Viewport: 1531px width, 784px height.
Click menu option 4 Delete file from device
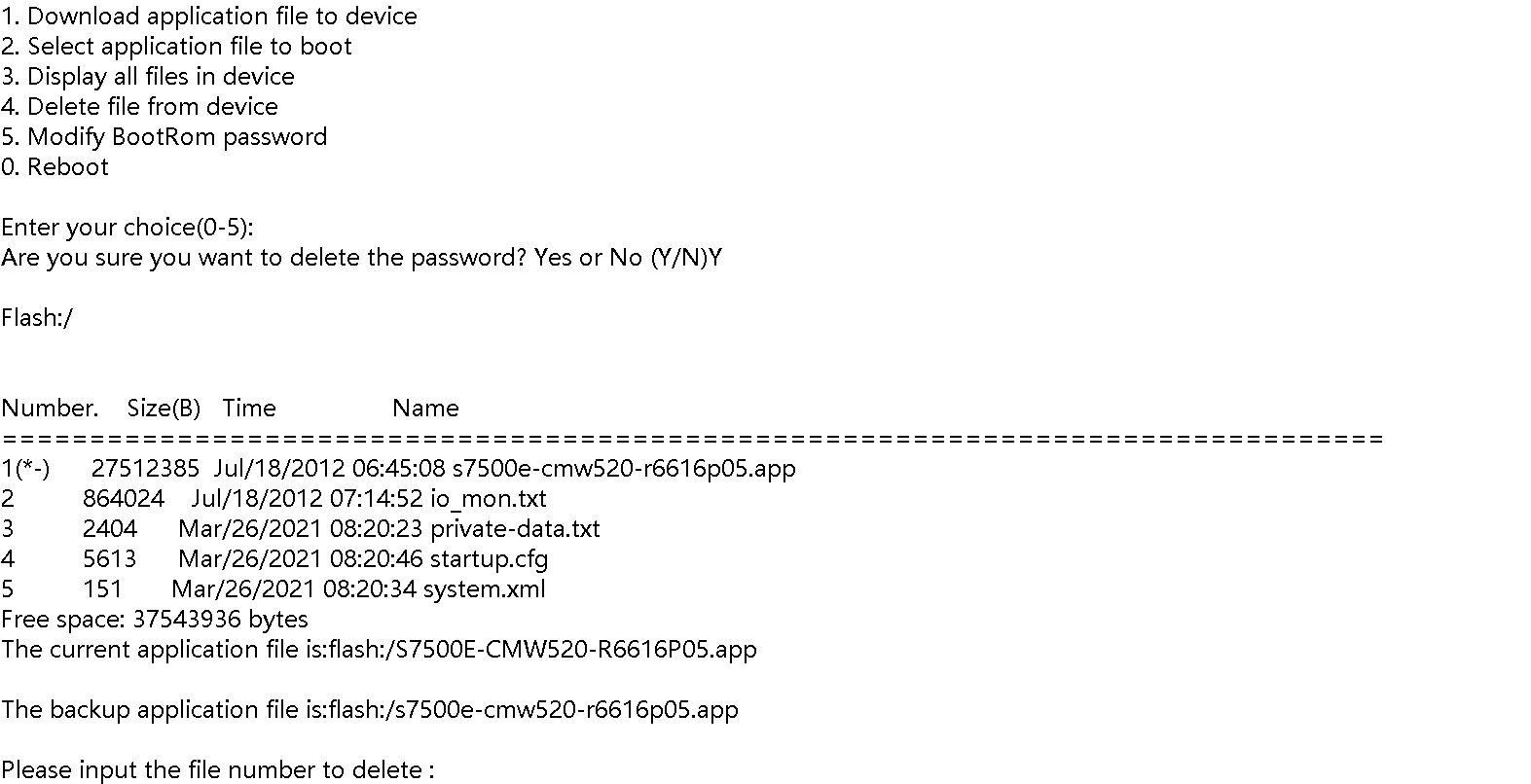pos(139,107)
